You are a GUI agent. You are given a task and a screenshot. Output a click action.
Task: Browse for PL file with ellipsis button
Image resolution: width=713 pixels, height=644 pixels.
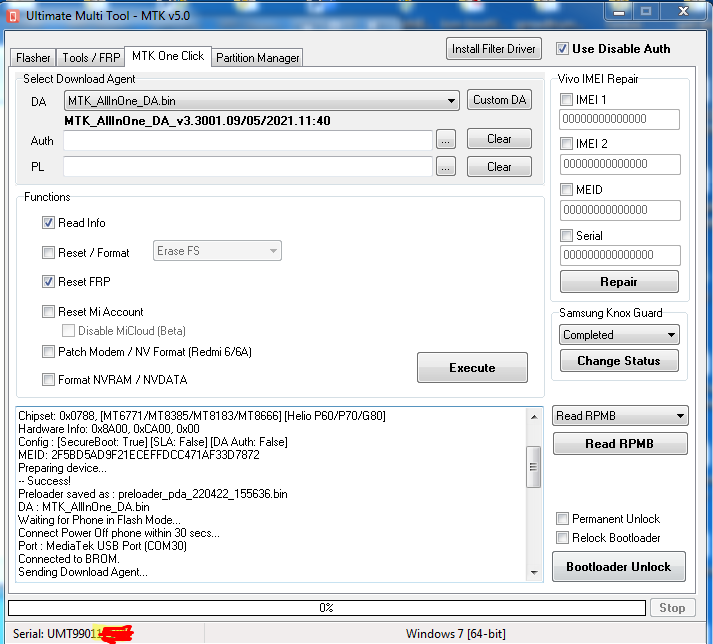446,167
